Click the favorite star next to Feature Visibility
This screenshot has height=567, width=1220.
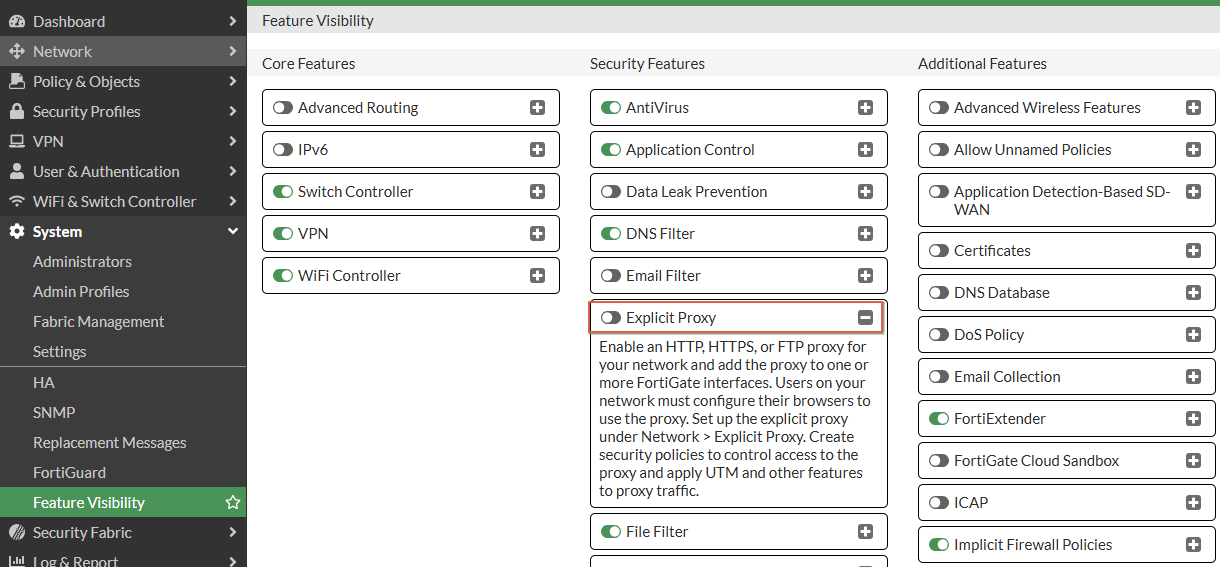click(x=233, y=502)
